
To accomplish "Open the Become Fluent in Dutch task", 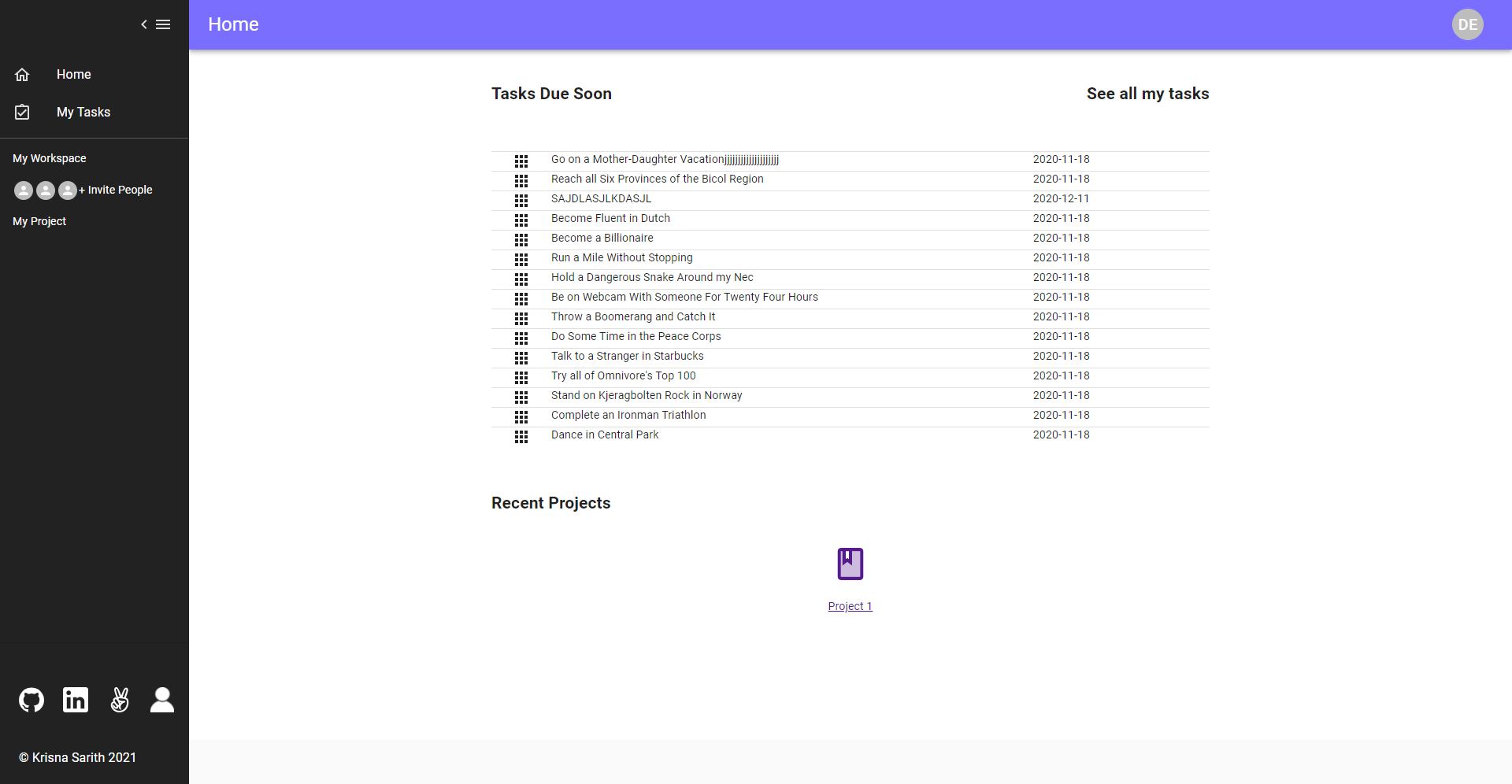I will pyautogui.click(x=610, y=219).
